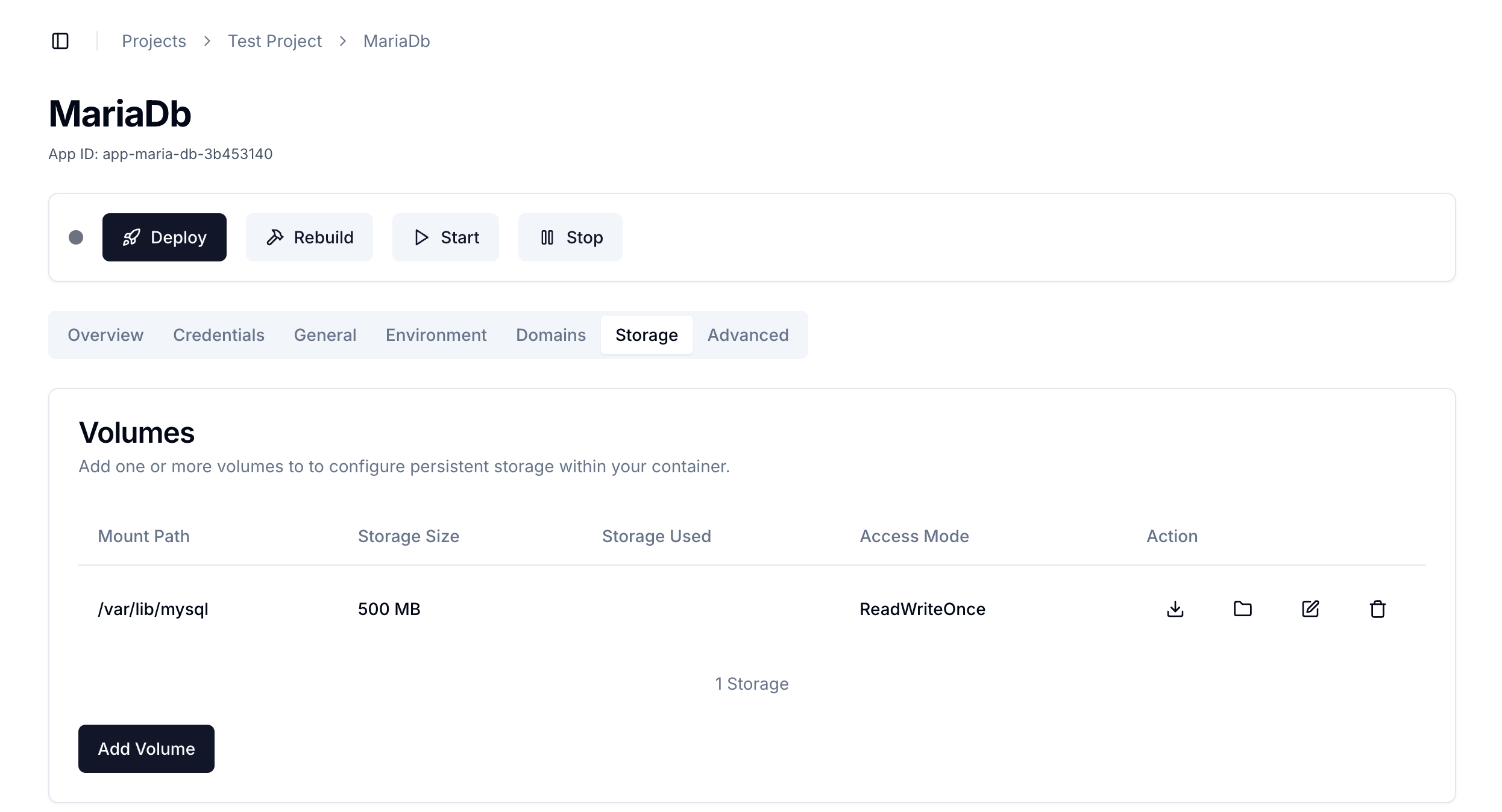Go to the Environment tab
Viewport: 1502px width, 812px height.
[x=436, y=335]
